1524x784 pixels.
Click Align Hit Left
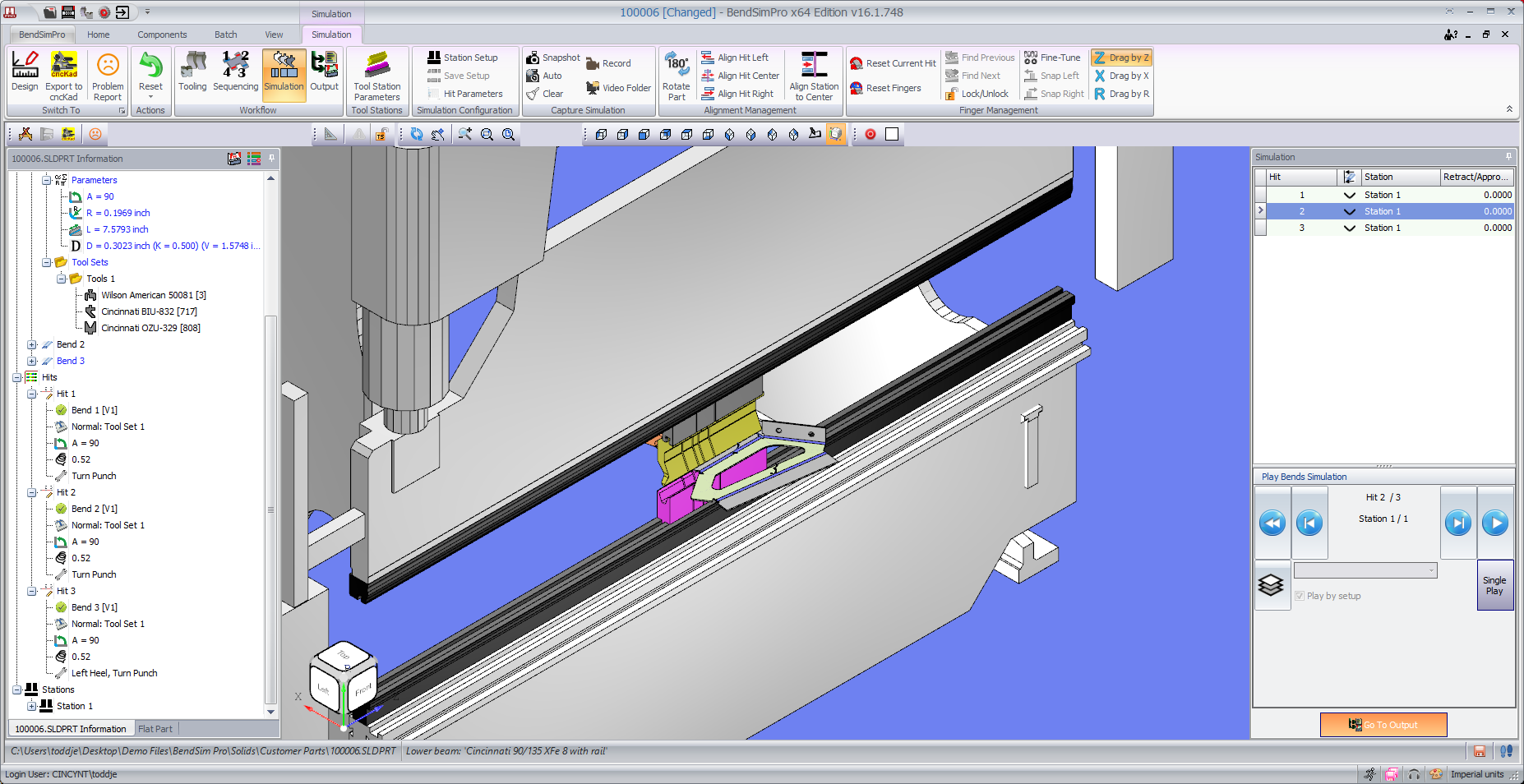coord(735,58)
